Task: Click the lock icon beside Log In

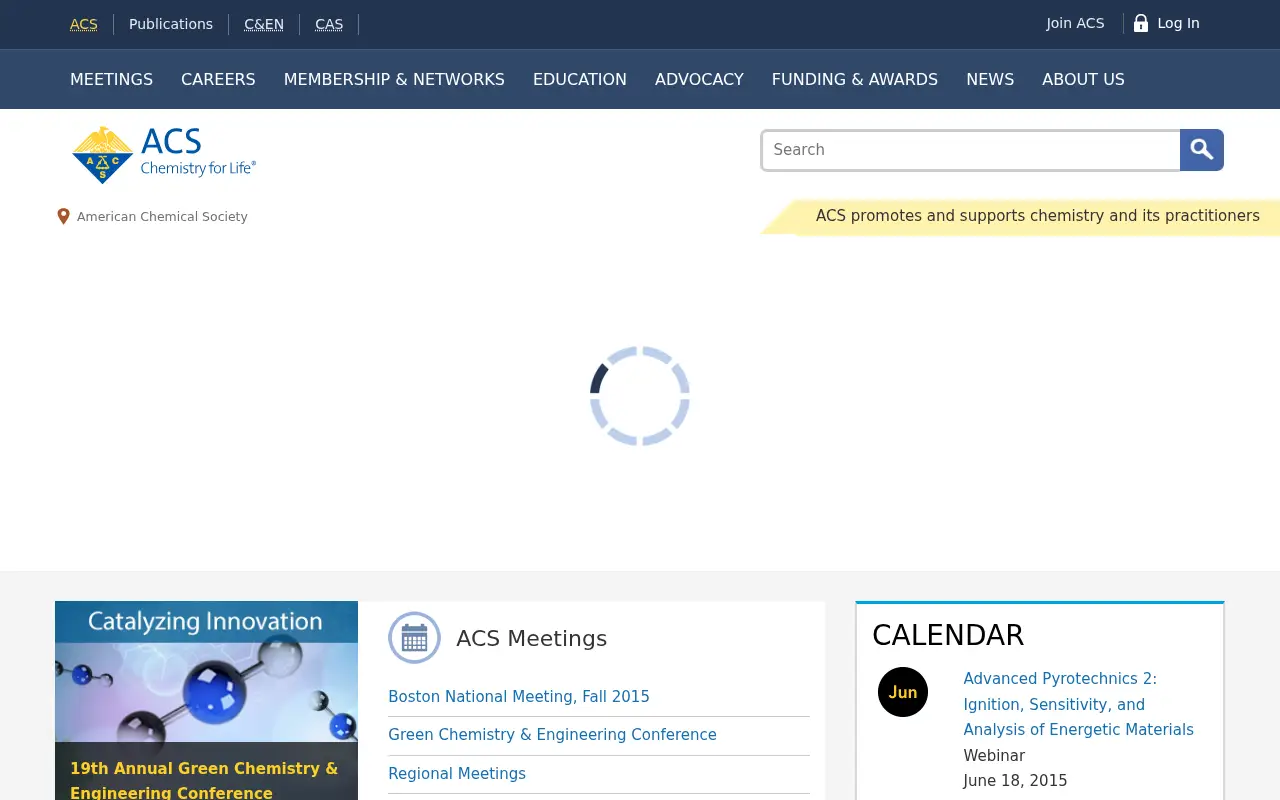Action: click(x=1140, y=23)
